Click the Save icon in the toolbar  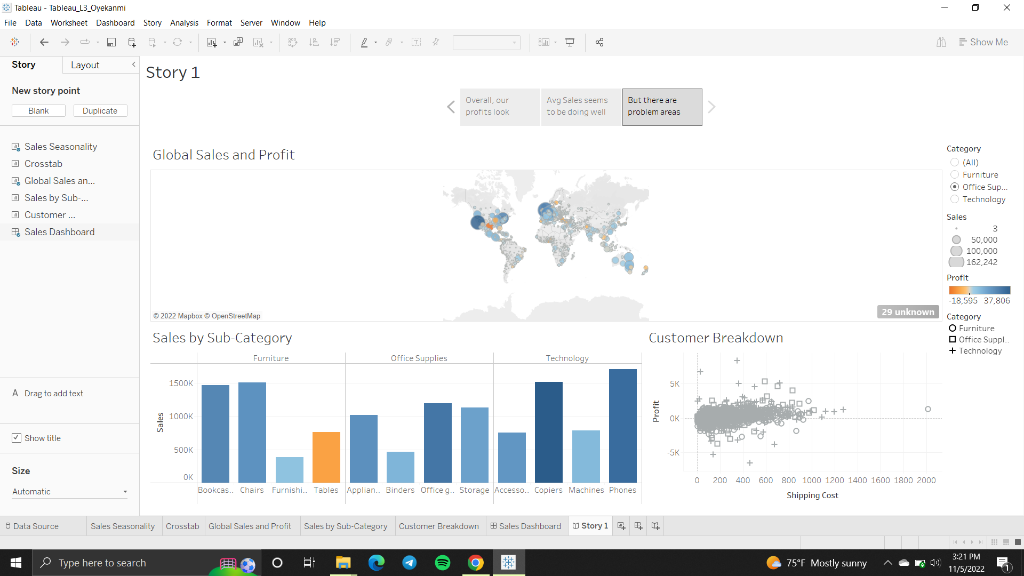111,42
